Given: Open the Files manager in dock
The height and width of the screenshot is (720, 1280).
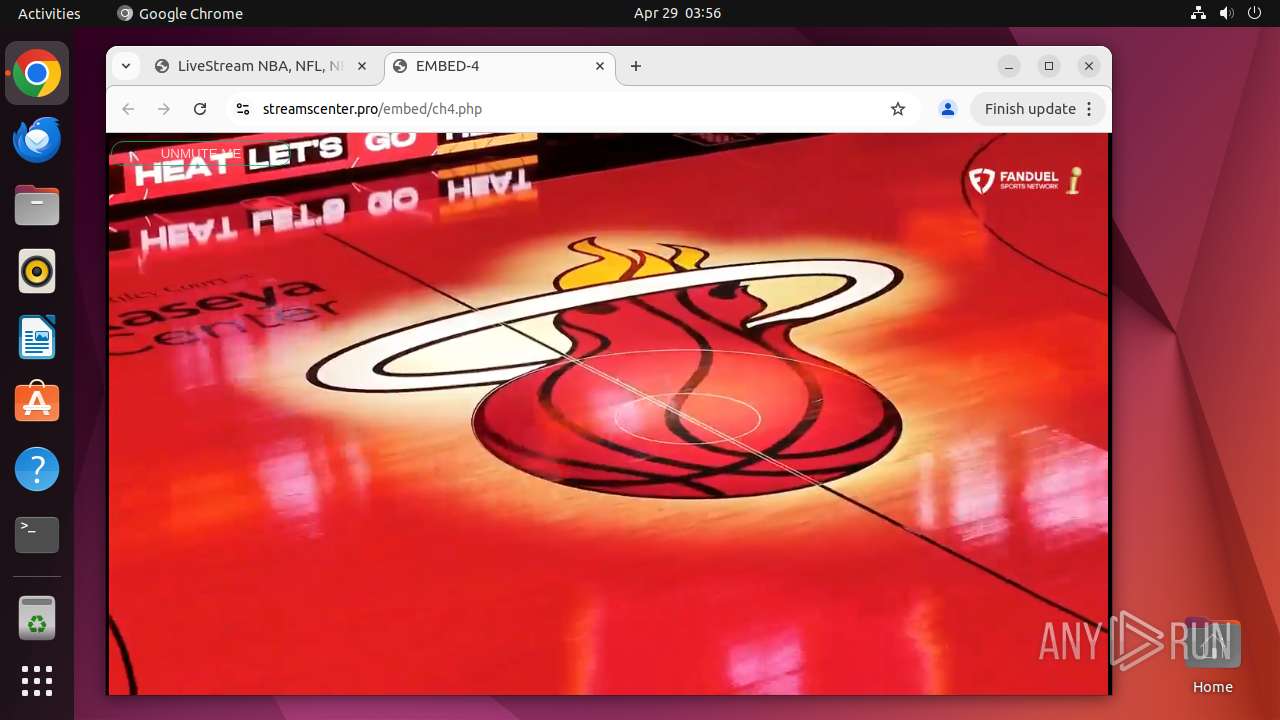Looking at the screenshot, I should [37, 206].
